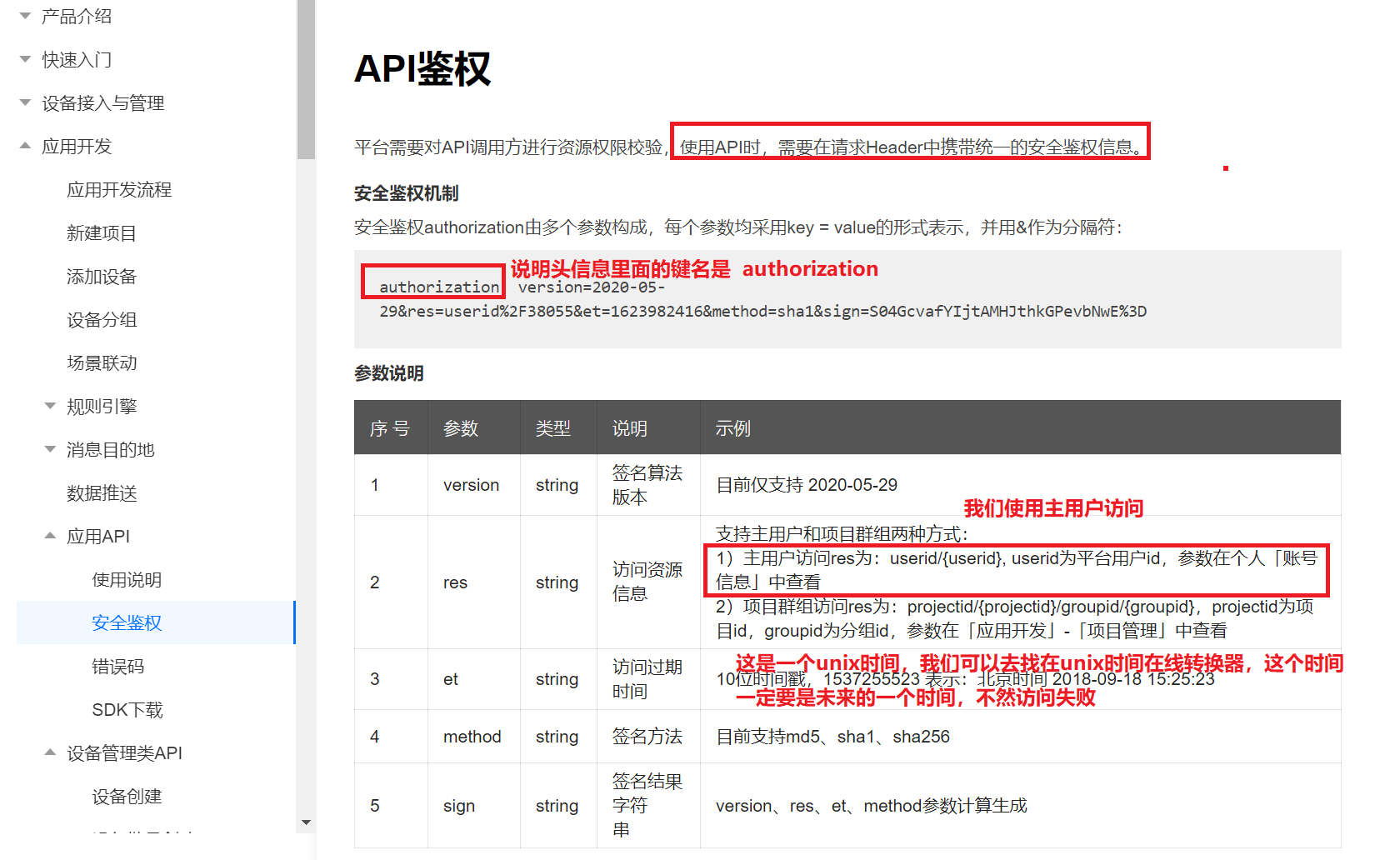Expand the 规则引擎 submenu arrow
The image size is (1400, 860).
[50, 406]
